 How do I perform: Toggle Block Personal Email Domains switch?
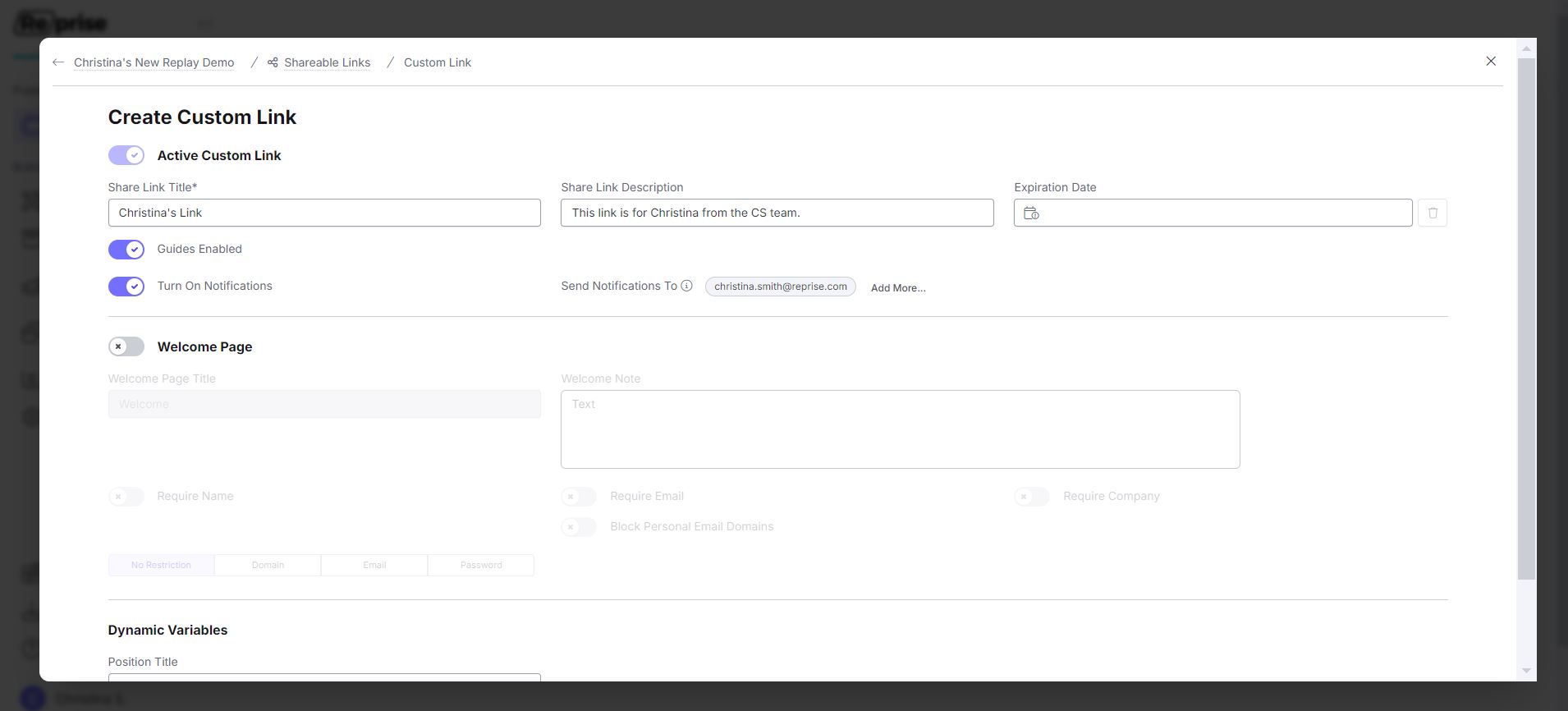pyautogui.click(x=579, y=526)
